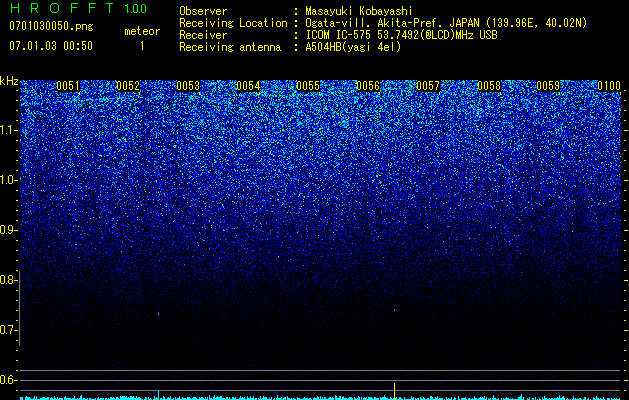This screenshot has width=629, height=400.
Task: Click the 0057 time marker
Action: click(x=428, y=86)
